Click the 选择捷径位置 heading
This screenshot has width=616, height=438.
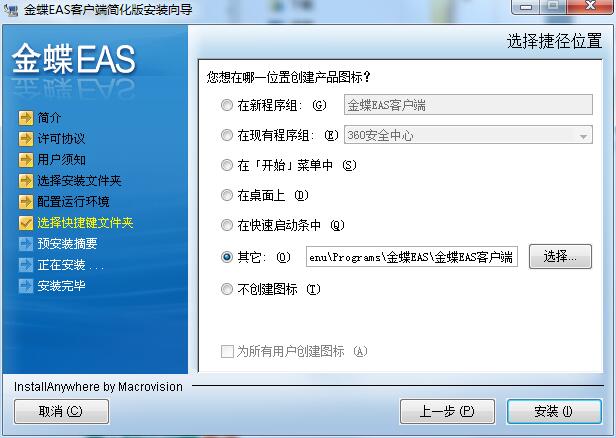coord(554,41)
